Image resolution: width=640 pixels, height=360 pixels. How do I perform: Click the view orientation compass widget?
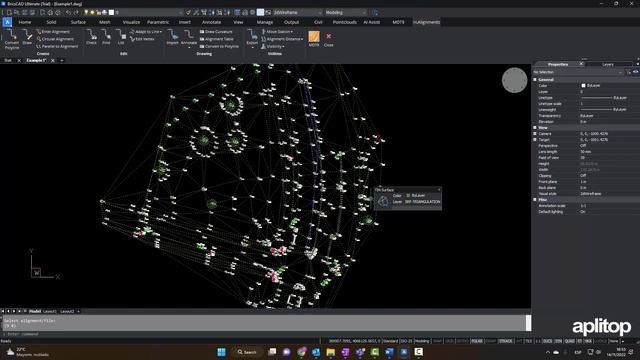(514, 80)
